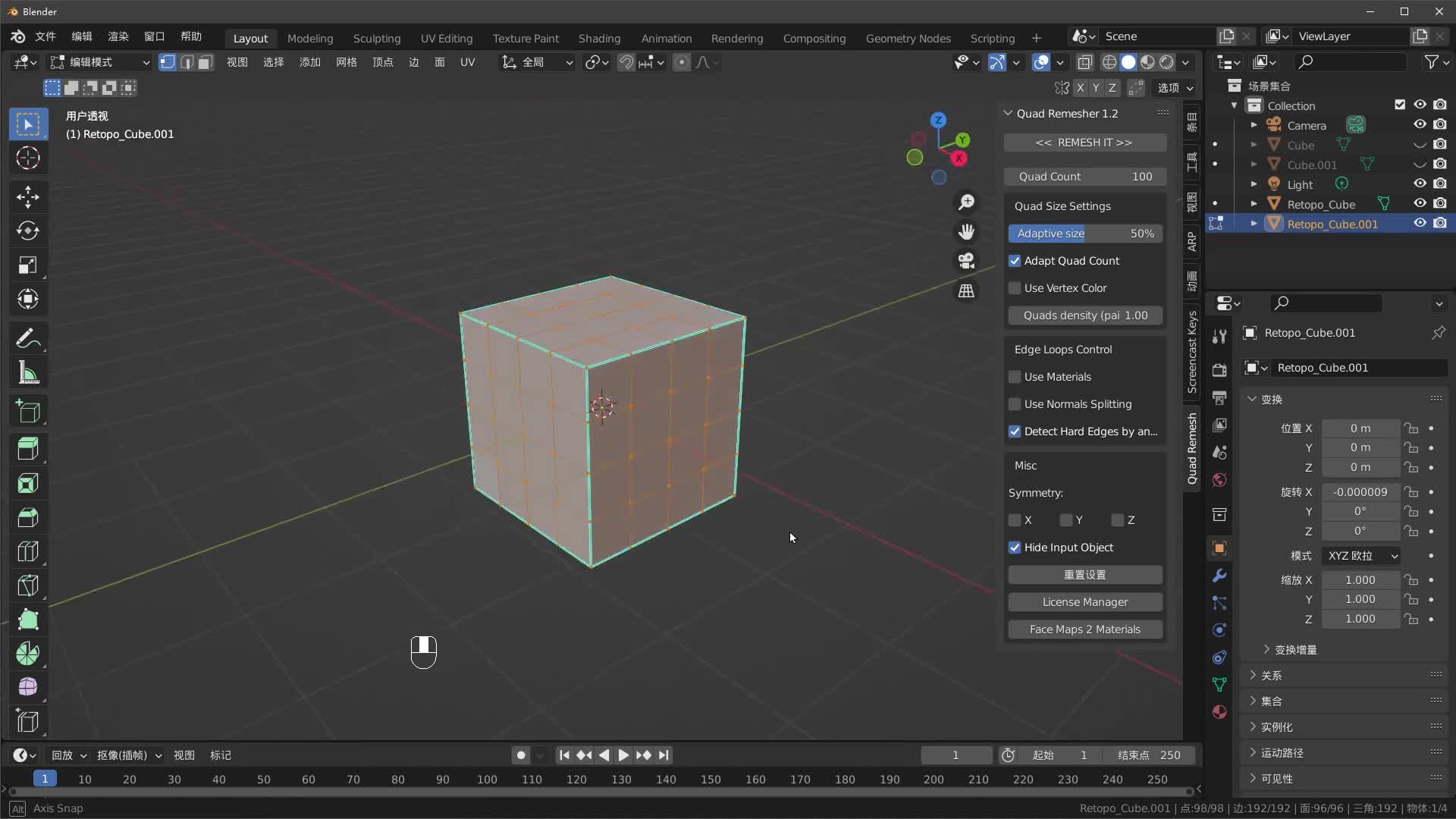Play the animation
The height and width of the screenshot is (819, 1456).
[623, 755]
